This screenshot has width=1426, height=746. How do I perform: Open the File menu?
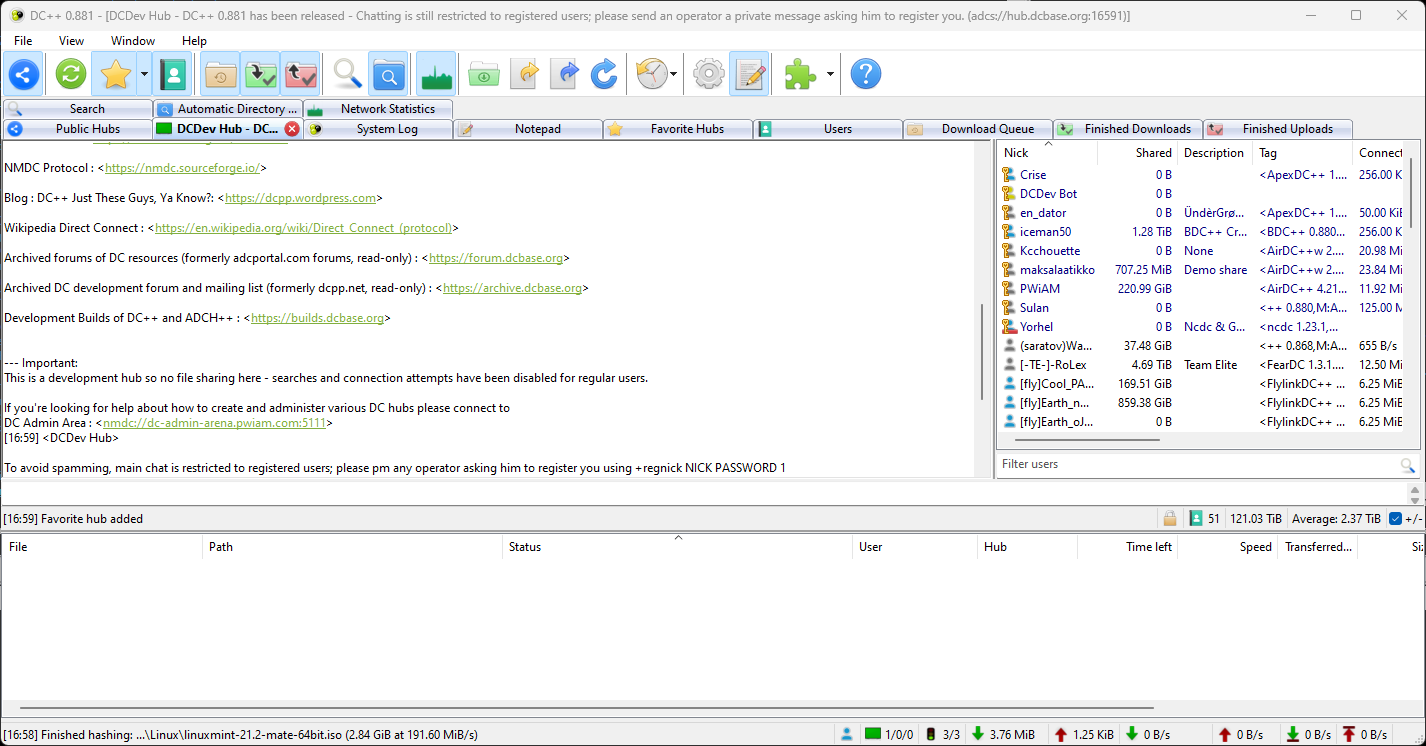[x=23, y=41]
